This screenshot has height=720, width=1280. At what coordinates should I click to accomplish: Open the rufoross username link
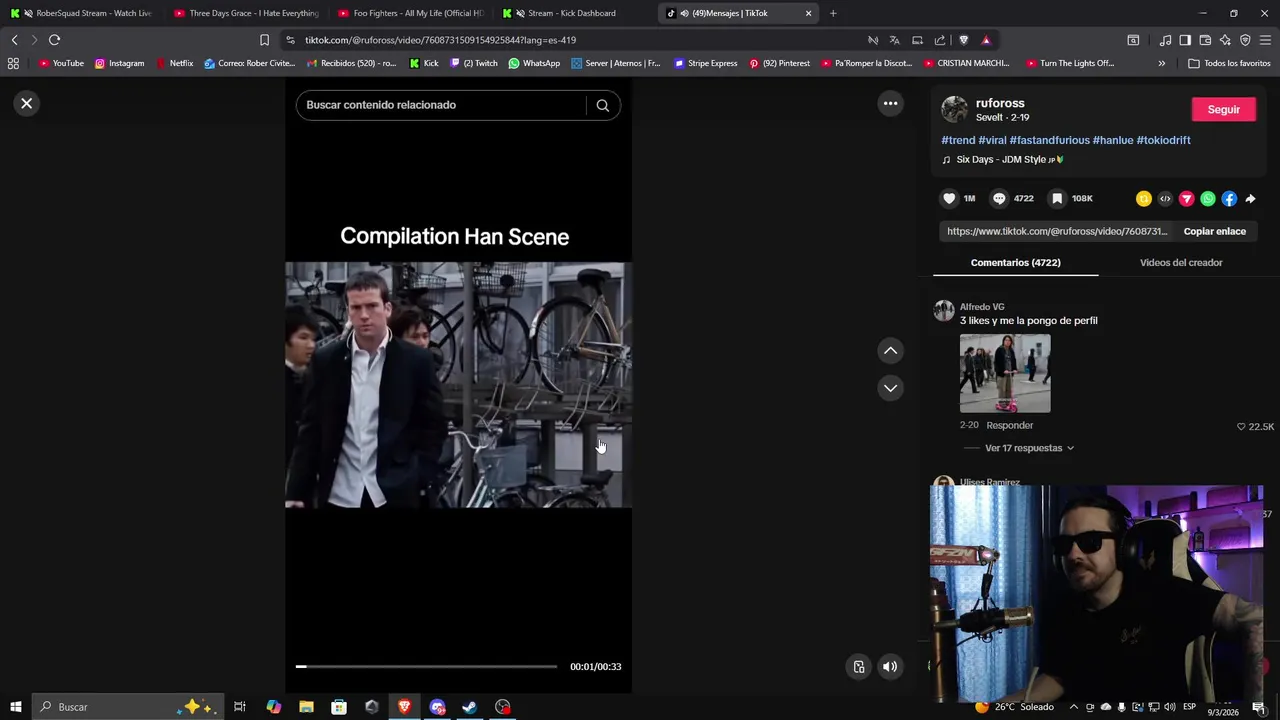click(x=1000, y=103)
